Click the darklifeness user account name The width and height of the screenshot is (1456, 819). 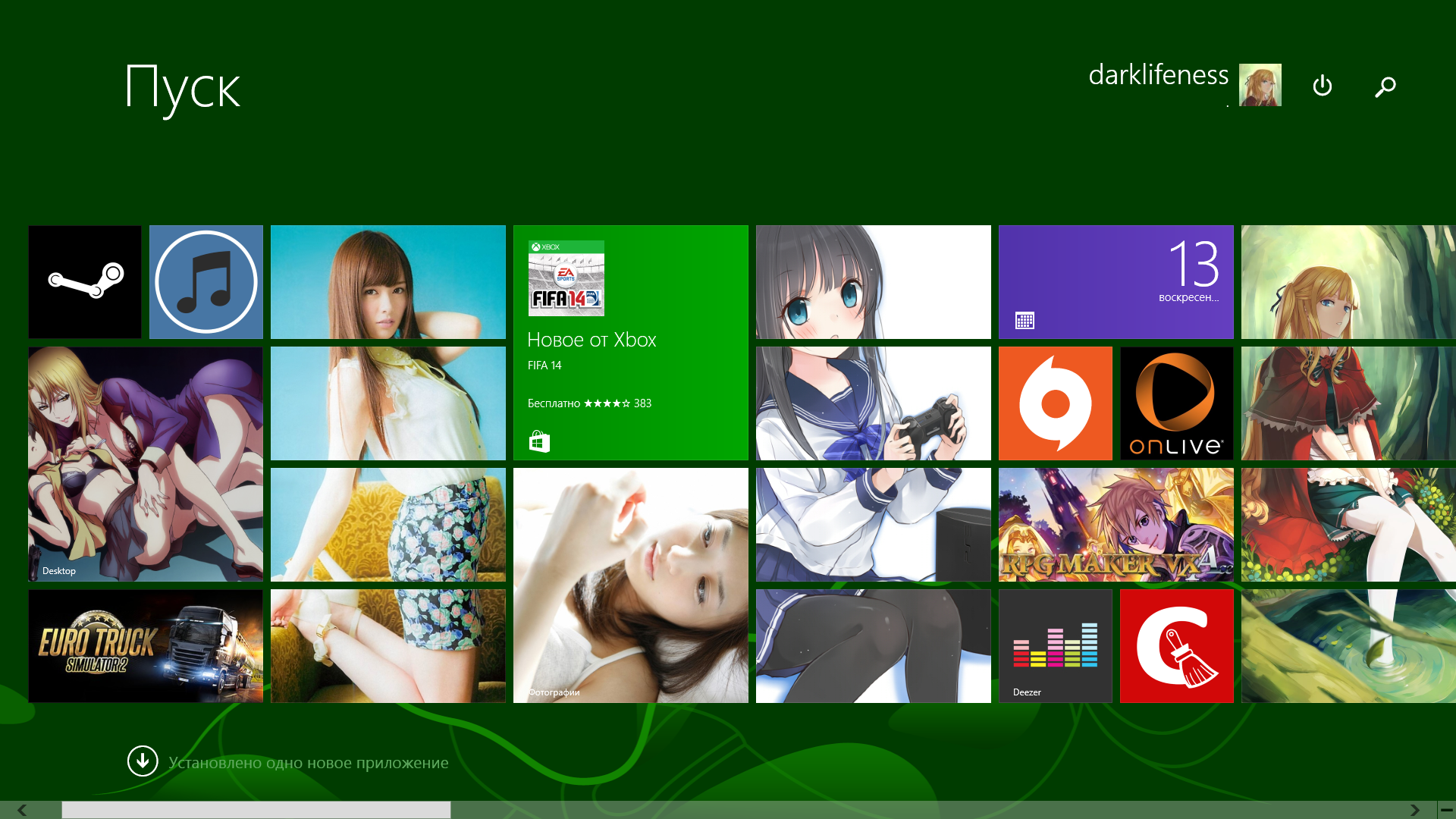tap(1158, 75)
